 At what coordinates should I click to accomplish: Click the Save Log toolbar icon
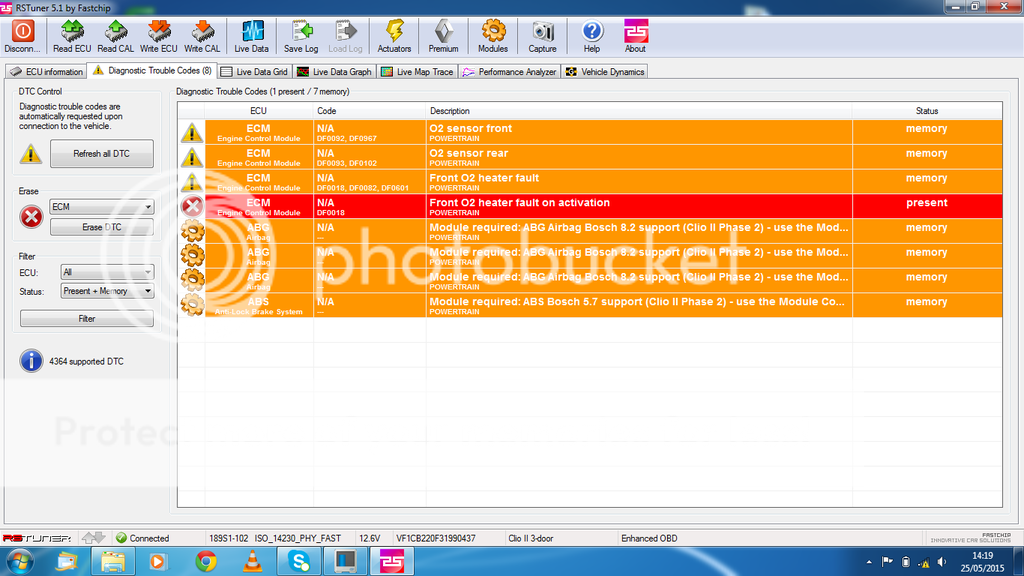pyautogui.click(x=301, y=36)
